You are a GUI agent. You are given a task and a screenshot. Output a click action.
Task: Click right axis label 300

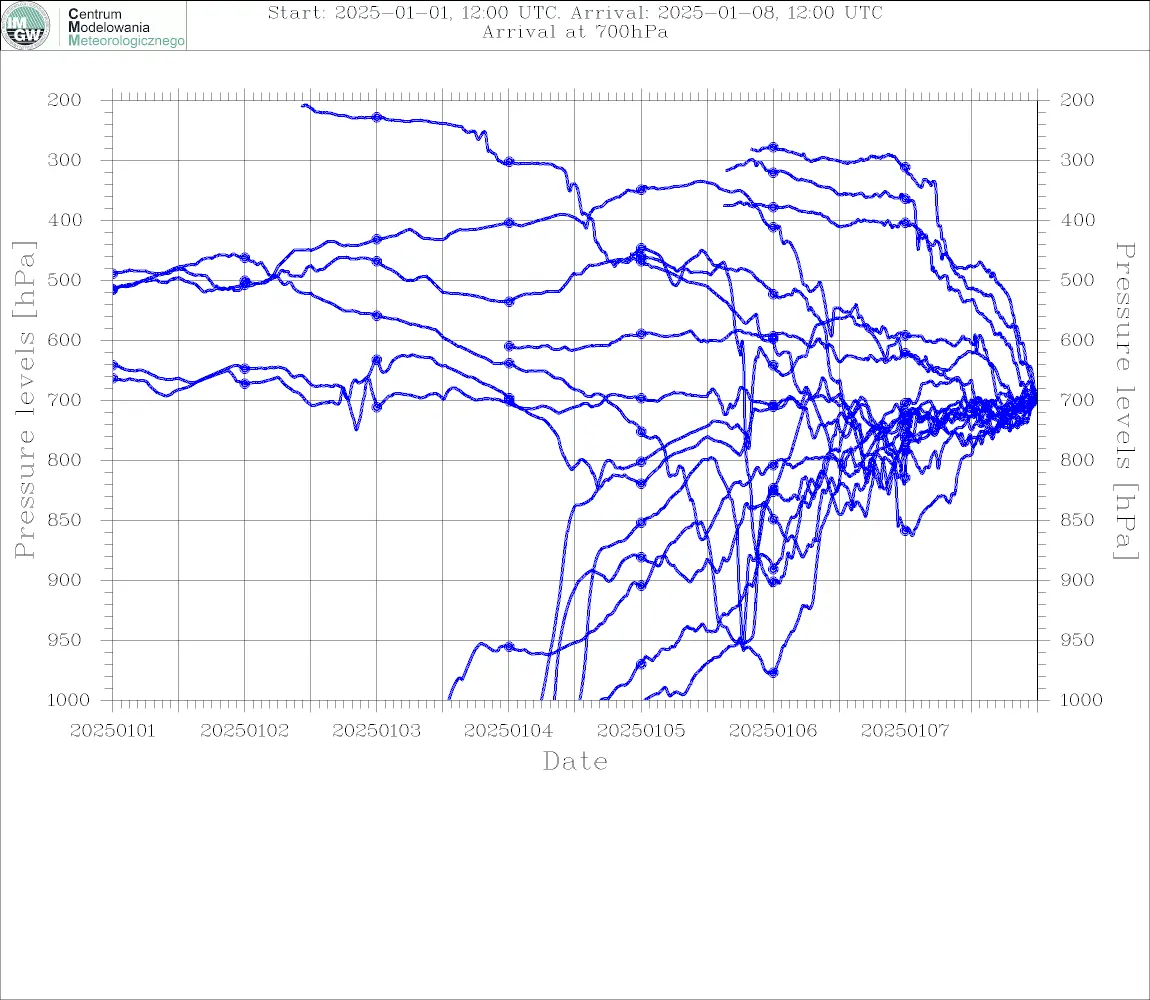1077,160
